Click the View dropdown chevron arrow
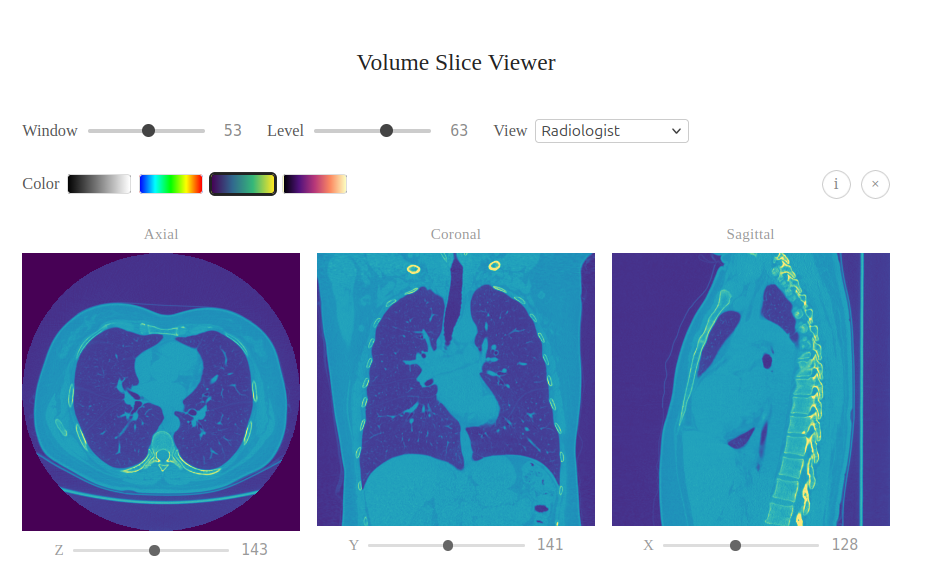Viewport: 936px width, 577px height. click(676, 131)
